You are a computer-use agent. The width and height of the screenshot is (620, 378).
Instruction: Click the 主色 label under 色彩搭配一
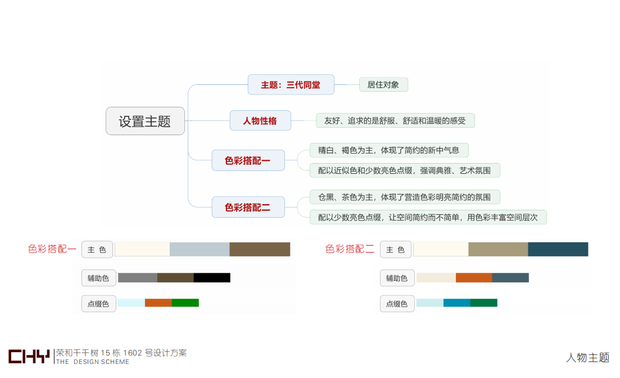[x=97, y=249]
